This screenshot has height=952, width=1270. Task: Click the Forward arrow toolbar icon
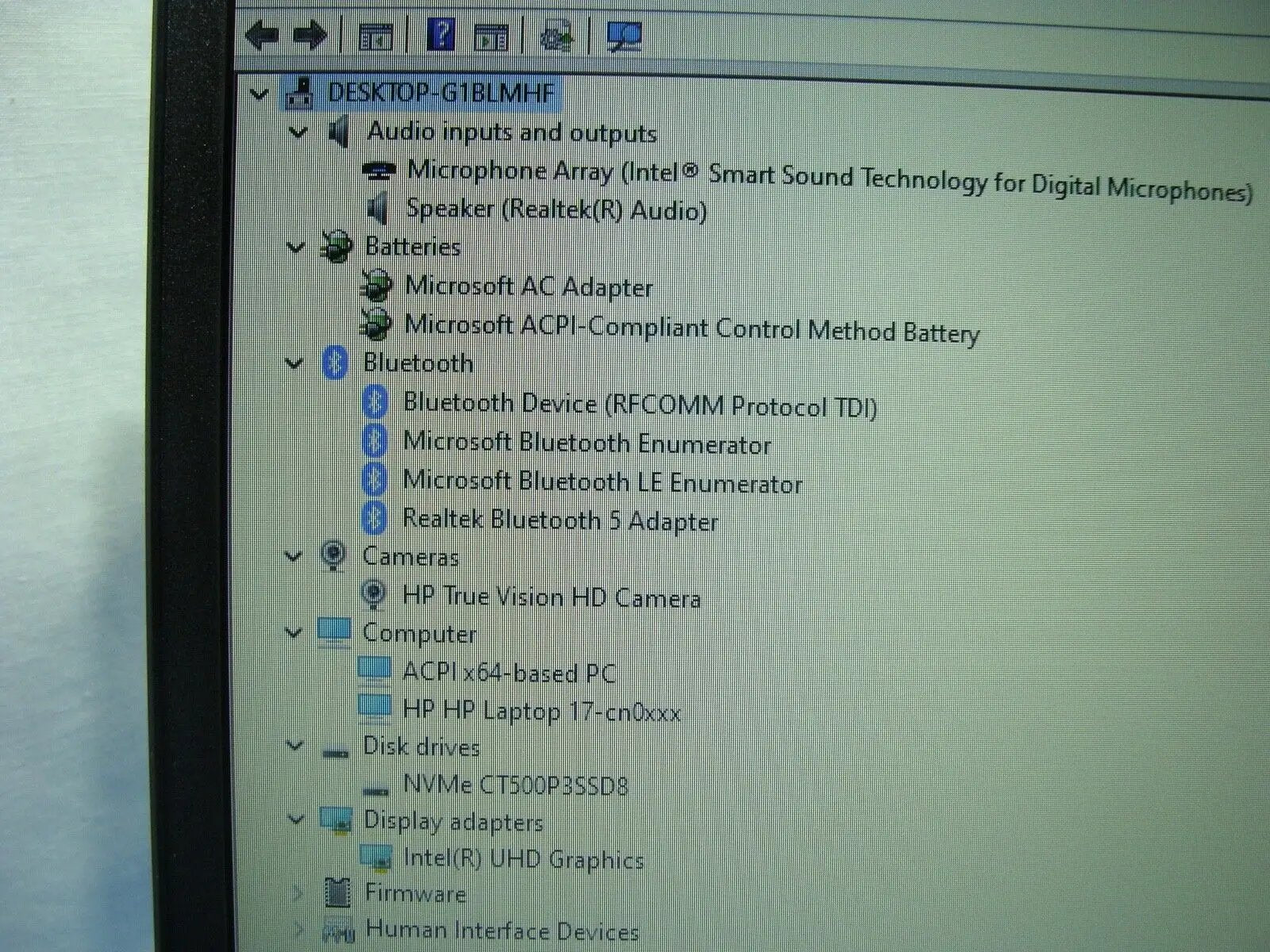point(310,36)
